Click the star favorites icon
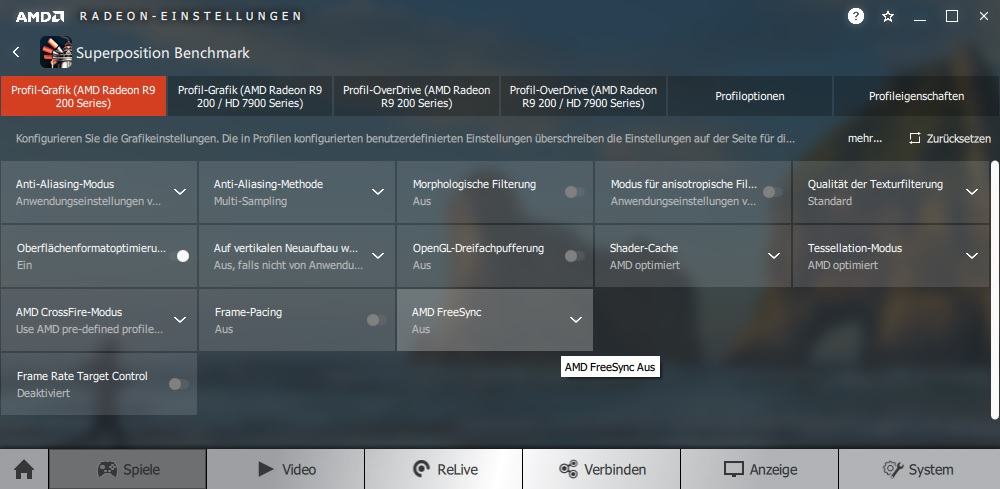The height and width of the screenshot is (489, 1000). tap(888, 17)
